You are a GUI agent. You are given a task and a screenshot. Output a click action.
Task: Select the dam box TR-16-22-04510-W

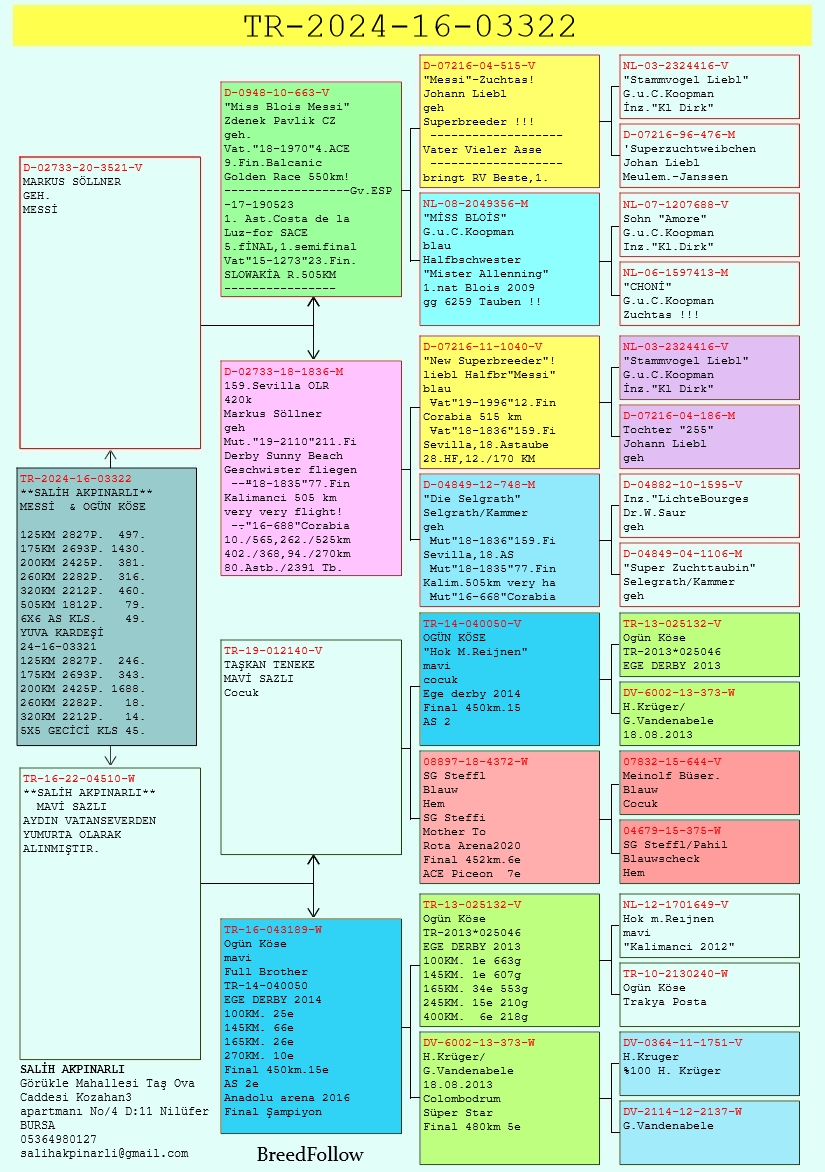click(110, 913)
